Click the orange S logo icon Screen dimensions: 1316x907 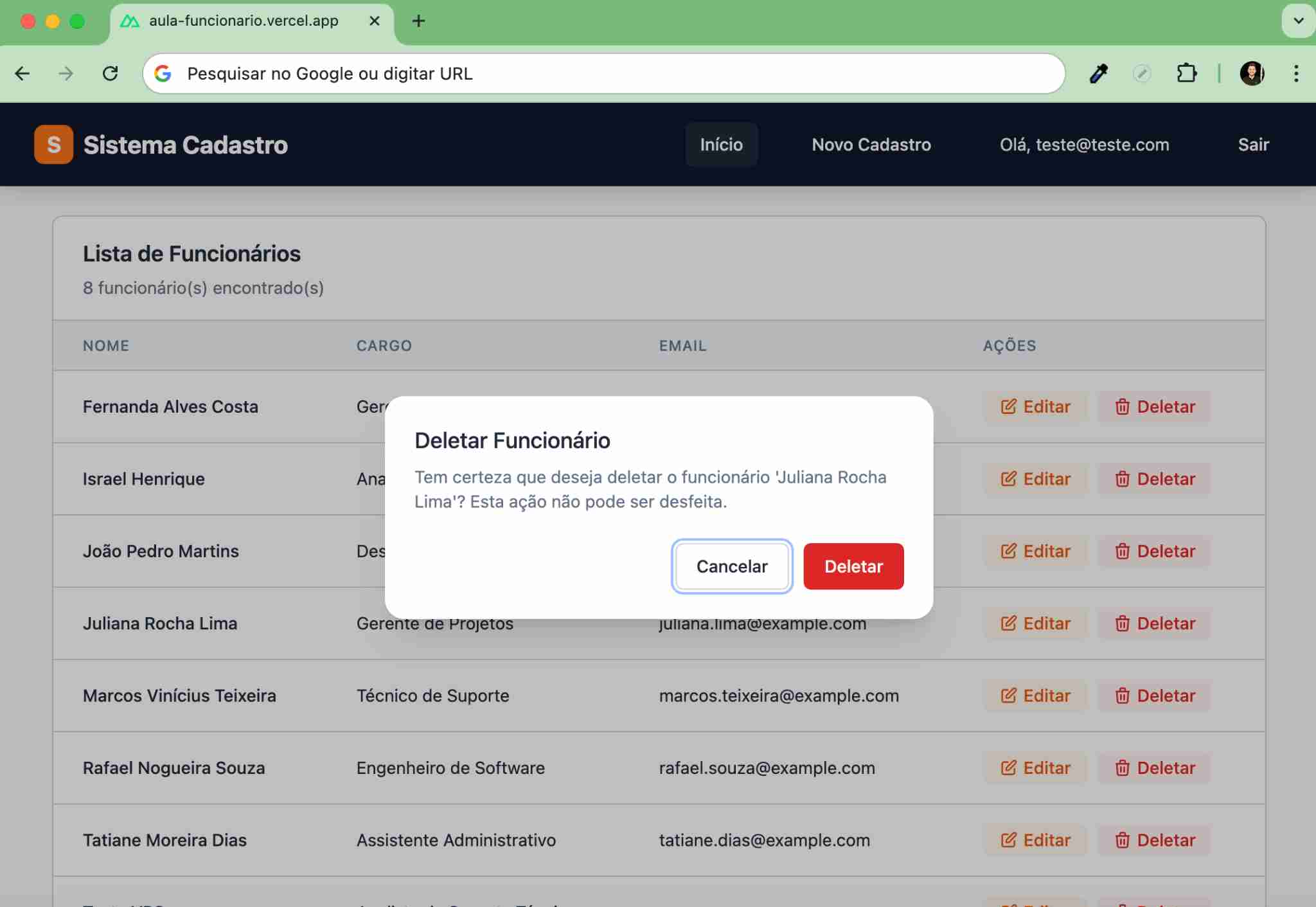[x=53, y=145]
